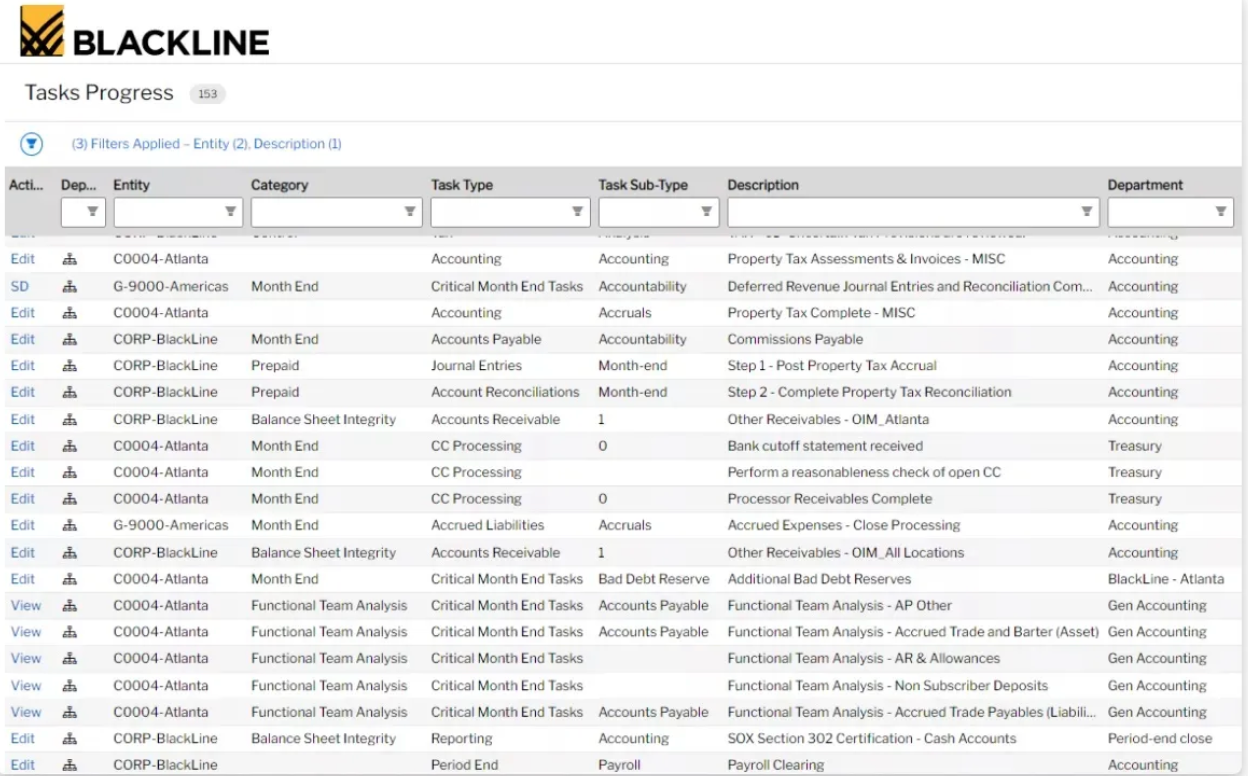This screenshot has height=776, width=1248.
Task: Click the filter icon in the Category filter box
Action: pos(410,211)
